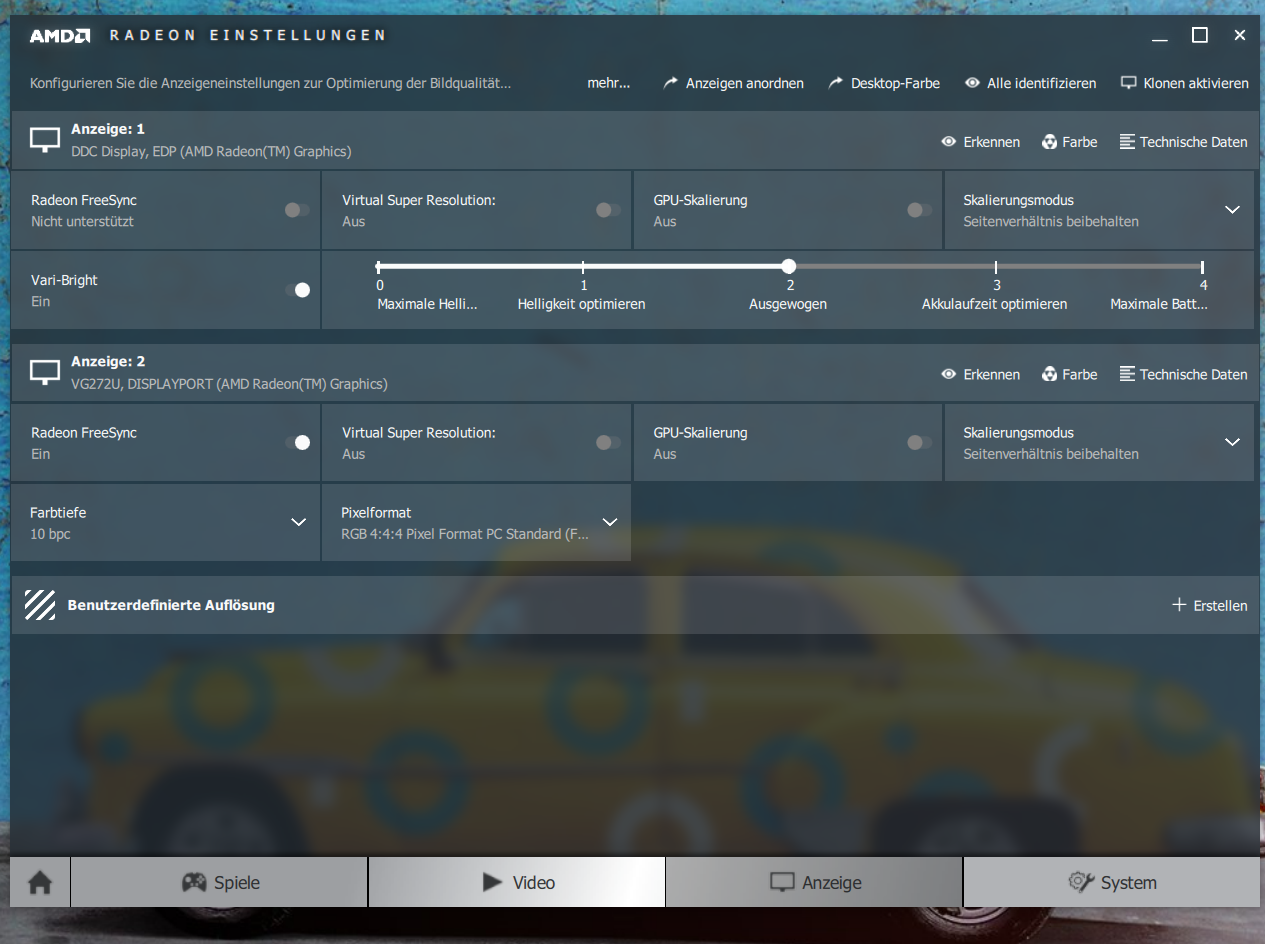The width and height of the screenshot is (1268, 944).
Task: Switch to the System tab
Action: [x=1112, y=882]
